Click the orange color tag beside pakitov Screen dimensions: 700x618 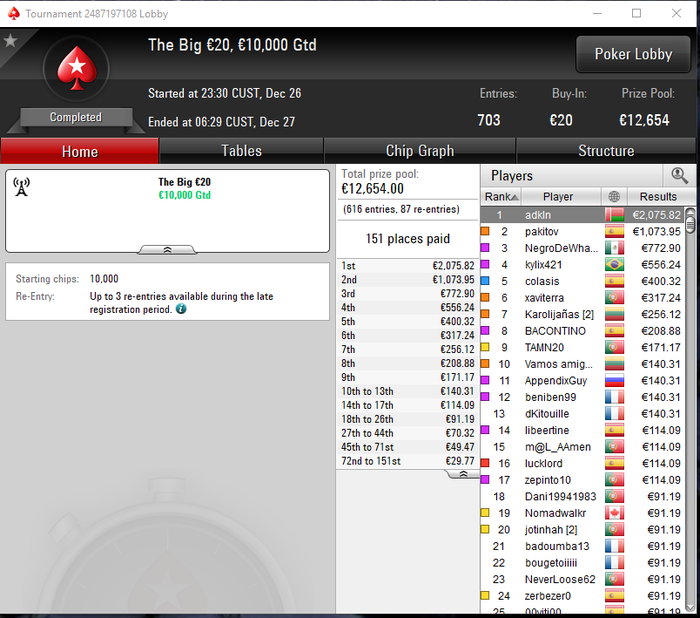pos(485,231)
